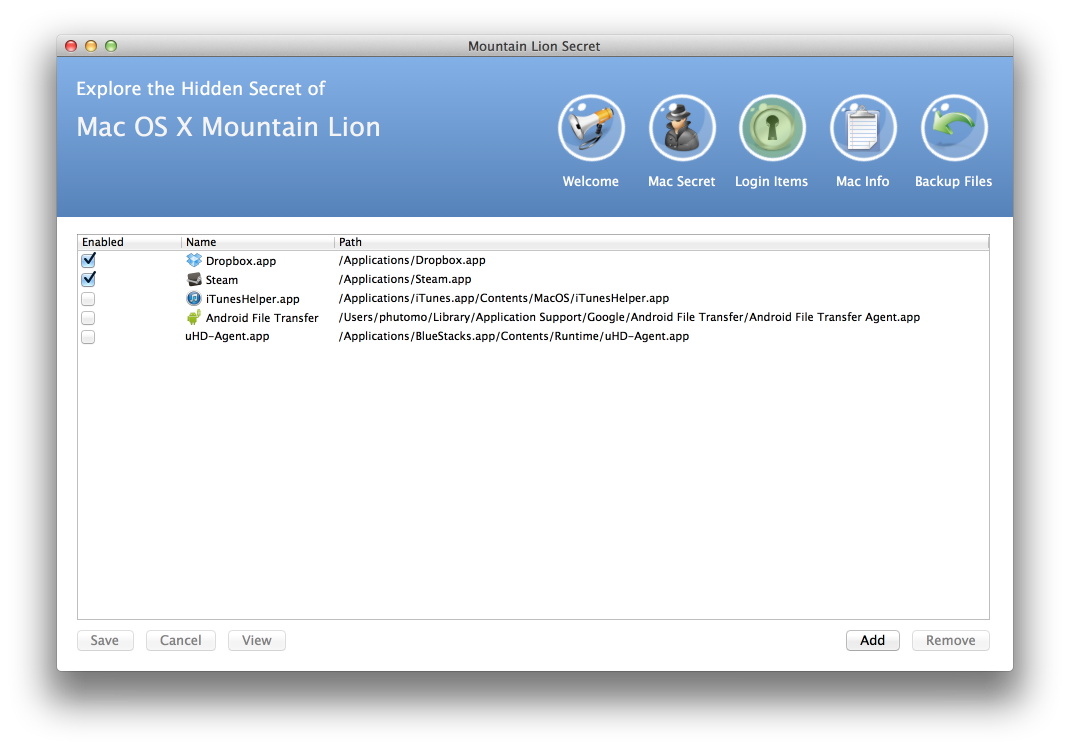Close the Mountain Lion Secret window
Viewport: 1070px width, 750px height.
point(71,46)
